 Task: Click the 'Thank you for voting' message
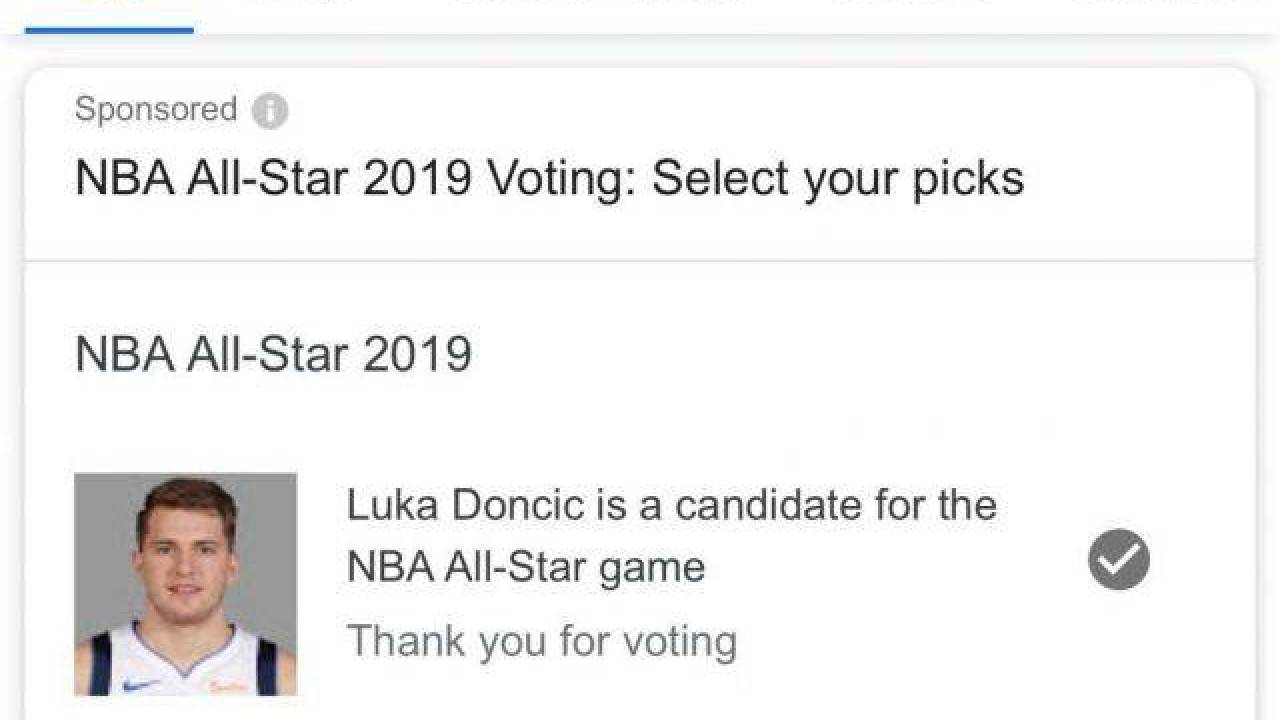[x=541, y=640]
